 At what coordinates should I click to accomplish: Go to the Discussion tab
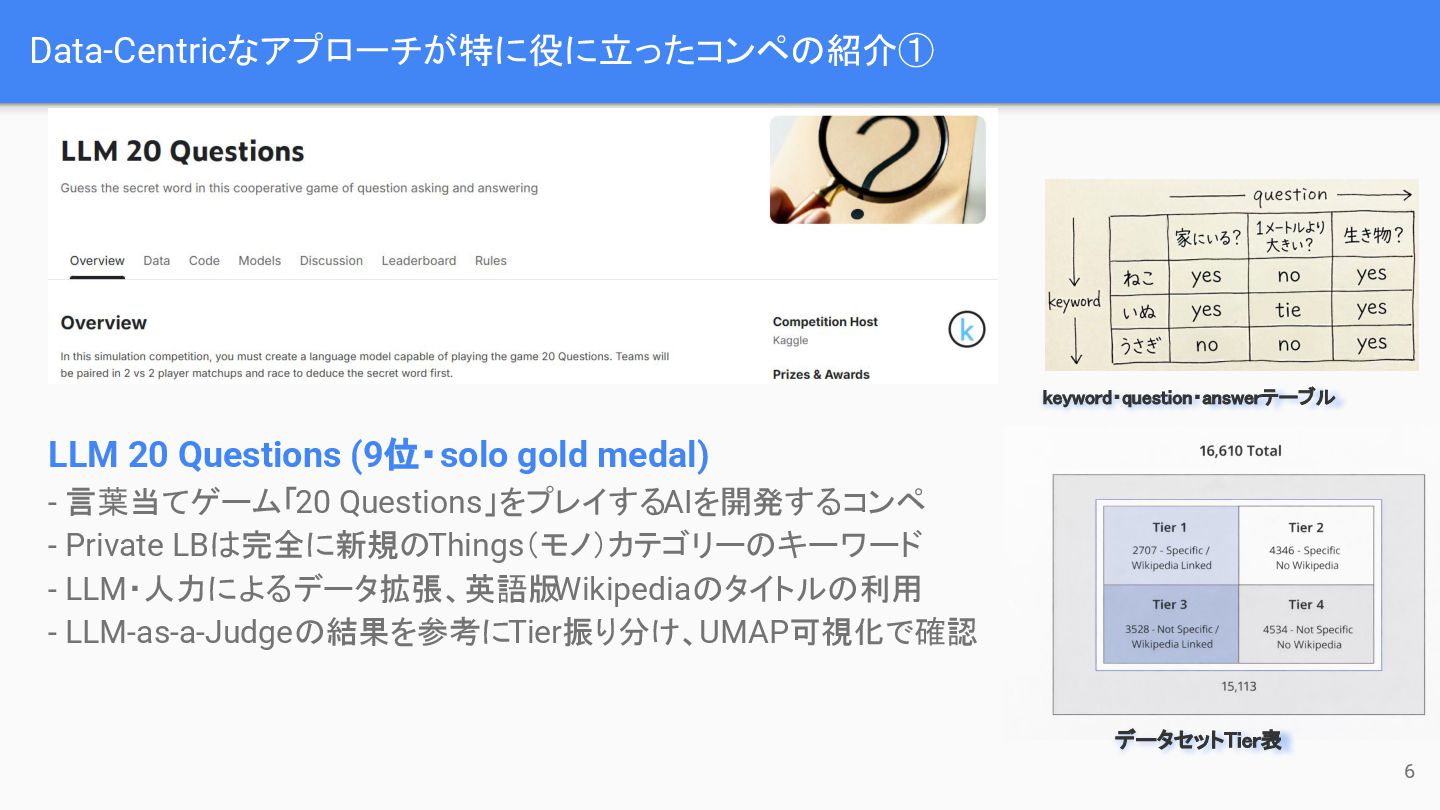[x=331, y=260]
